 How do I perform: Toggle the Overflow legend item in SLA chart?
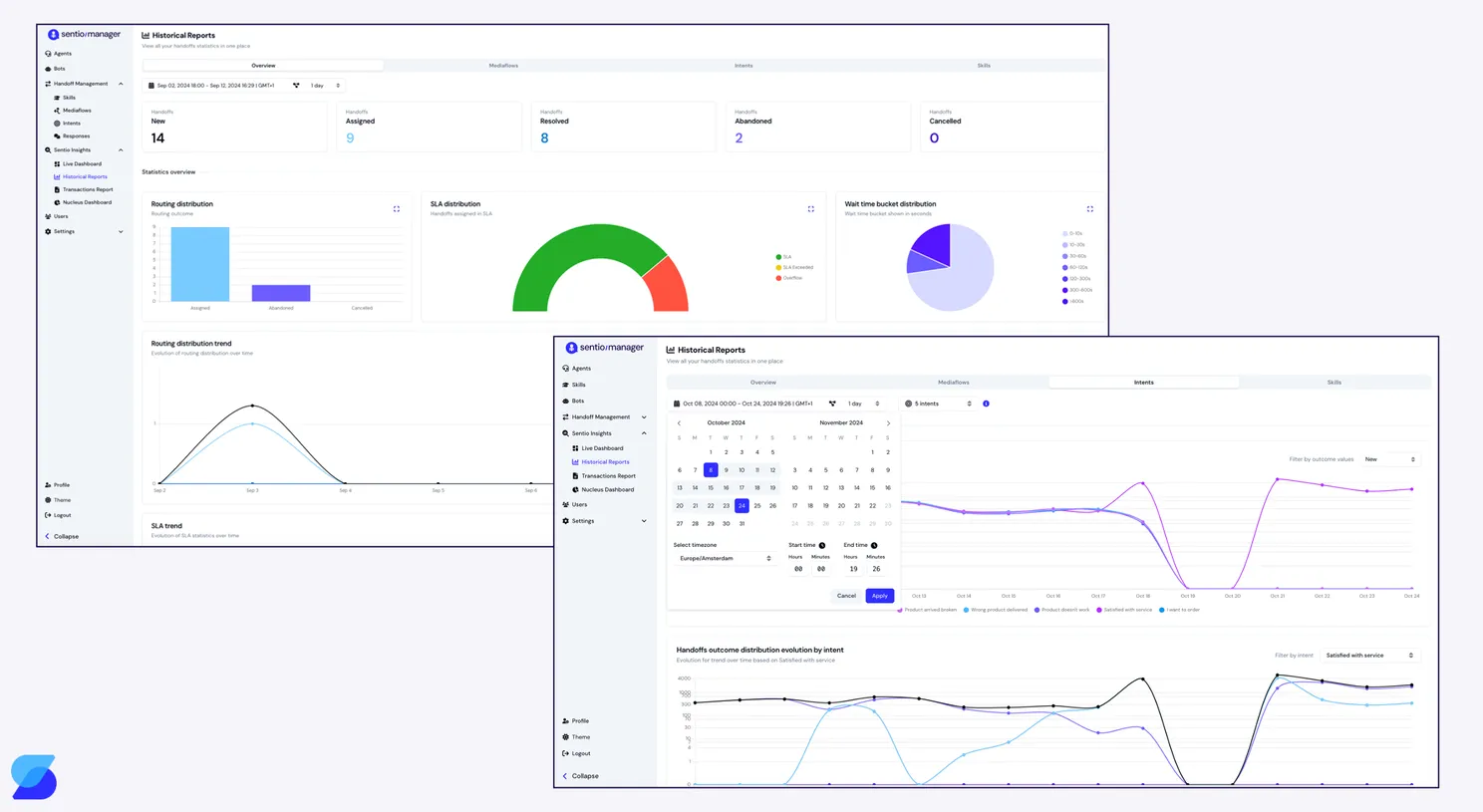coord(789,278)
